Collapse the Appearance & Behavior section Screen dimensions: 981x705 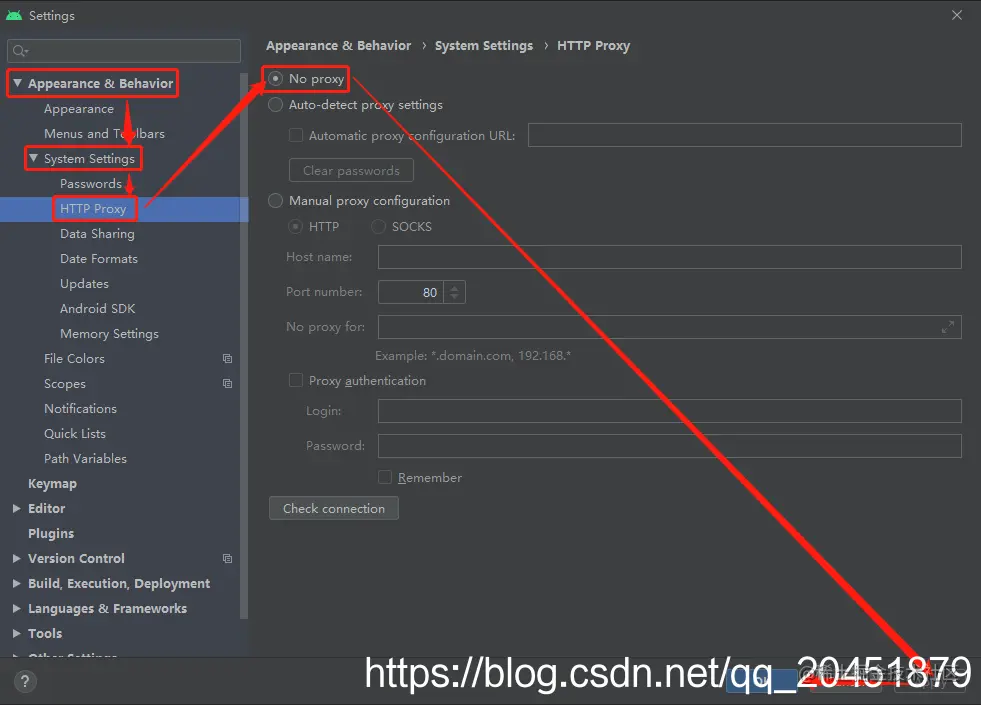pos(18,83)
